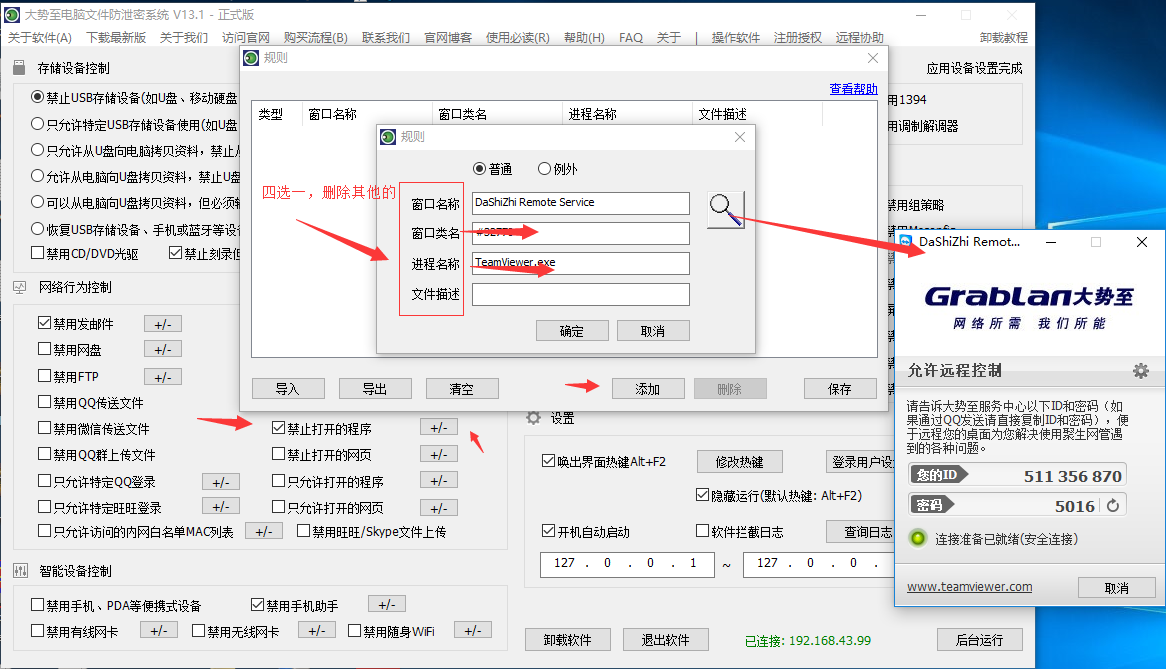Open the gear settings icon beside 允许远程控制
This screenshot has height=669, width=1166.
[1141, 370]
